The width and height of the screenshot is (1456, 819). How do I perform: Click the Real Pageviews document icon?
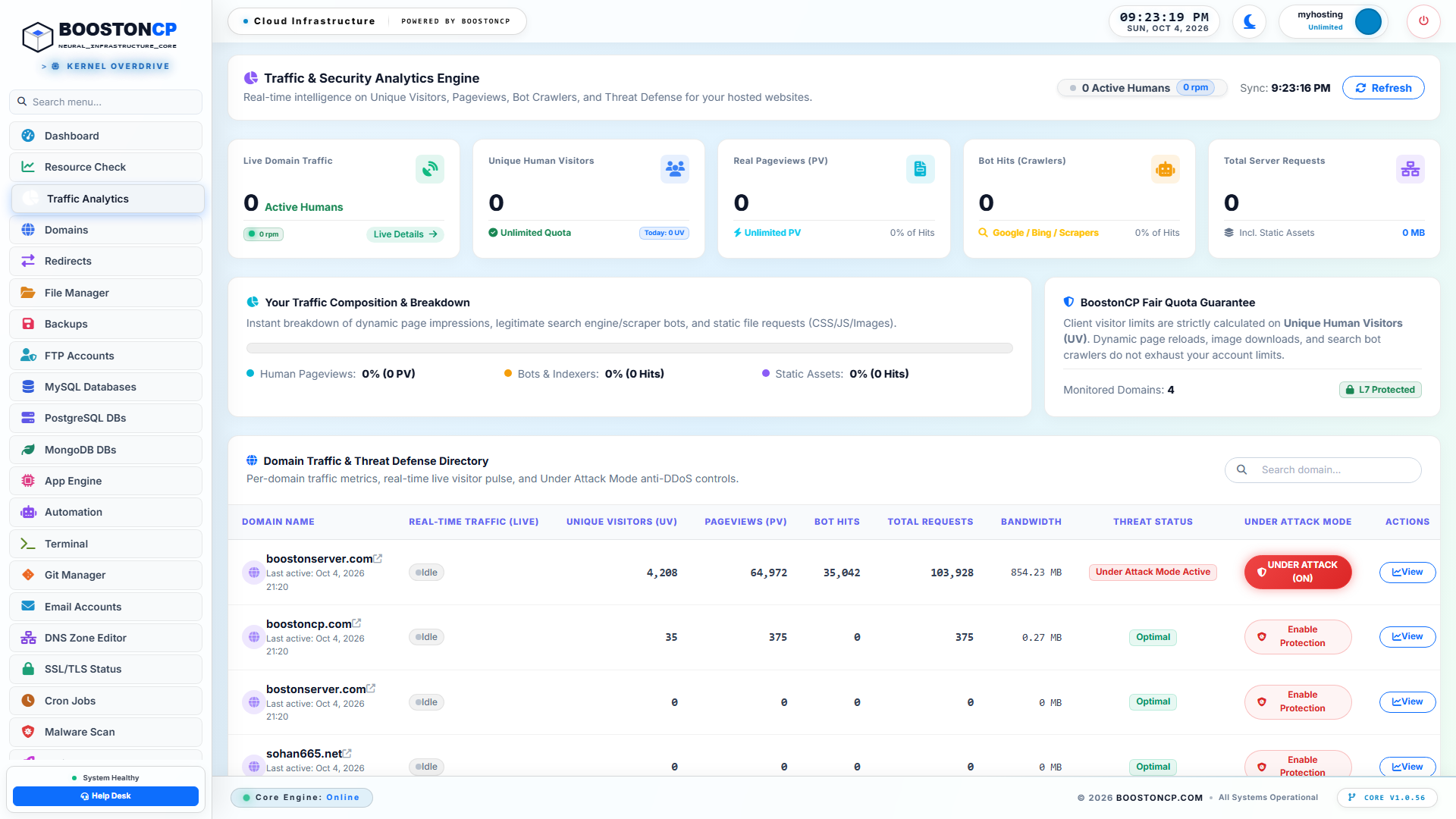click(x=920, y=169)
